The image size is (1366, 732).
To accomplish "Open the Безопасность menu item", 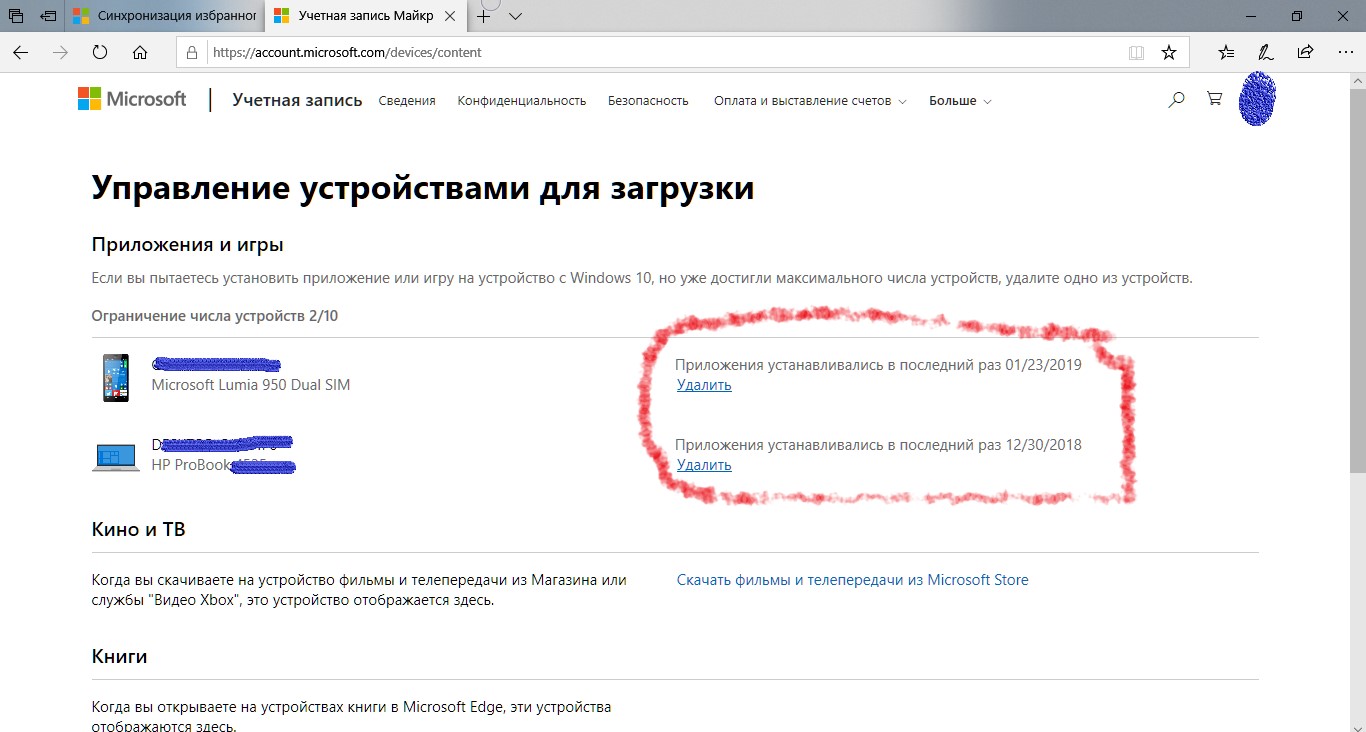I will [648, 101].
